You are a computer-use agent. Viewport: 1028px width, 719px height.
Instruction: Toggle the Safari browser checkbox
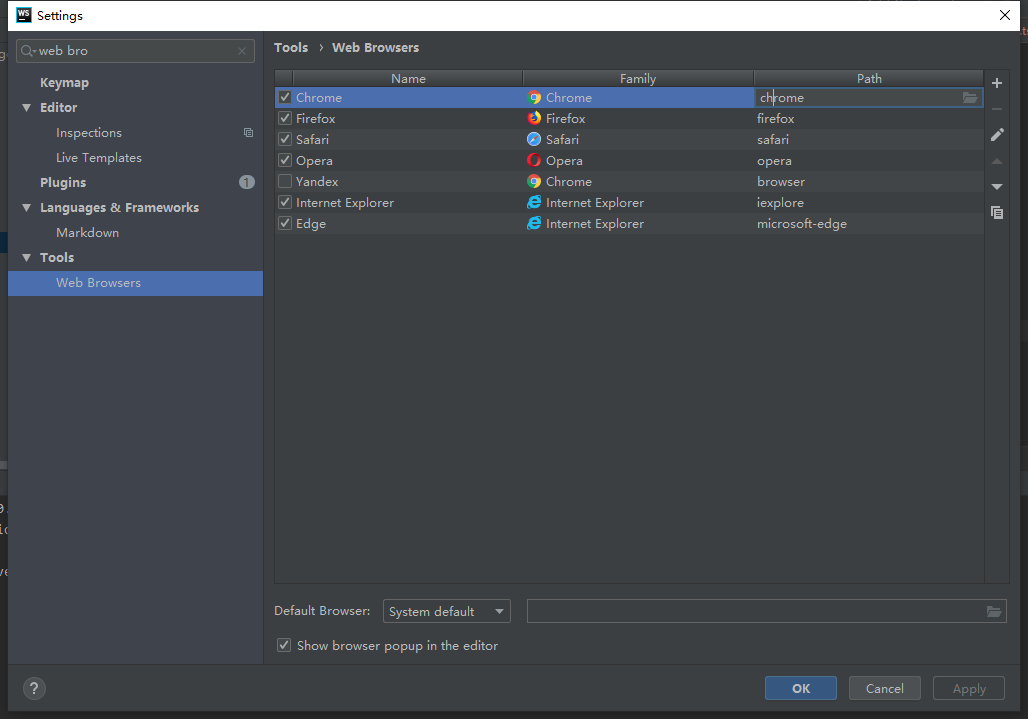pos(285,140)
